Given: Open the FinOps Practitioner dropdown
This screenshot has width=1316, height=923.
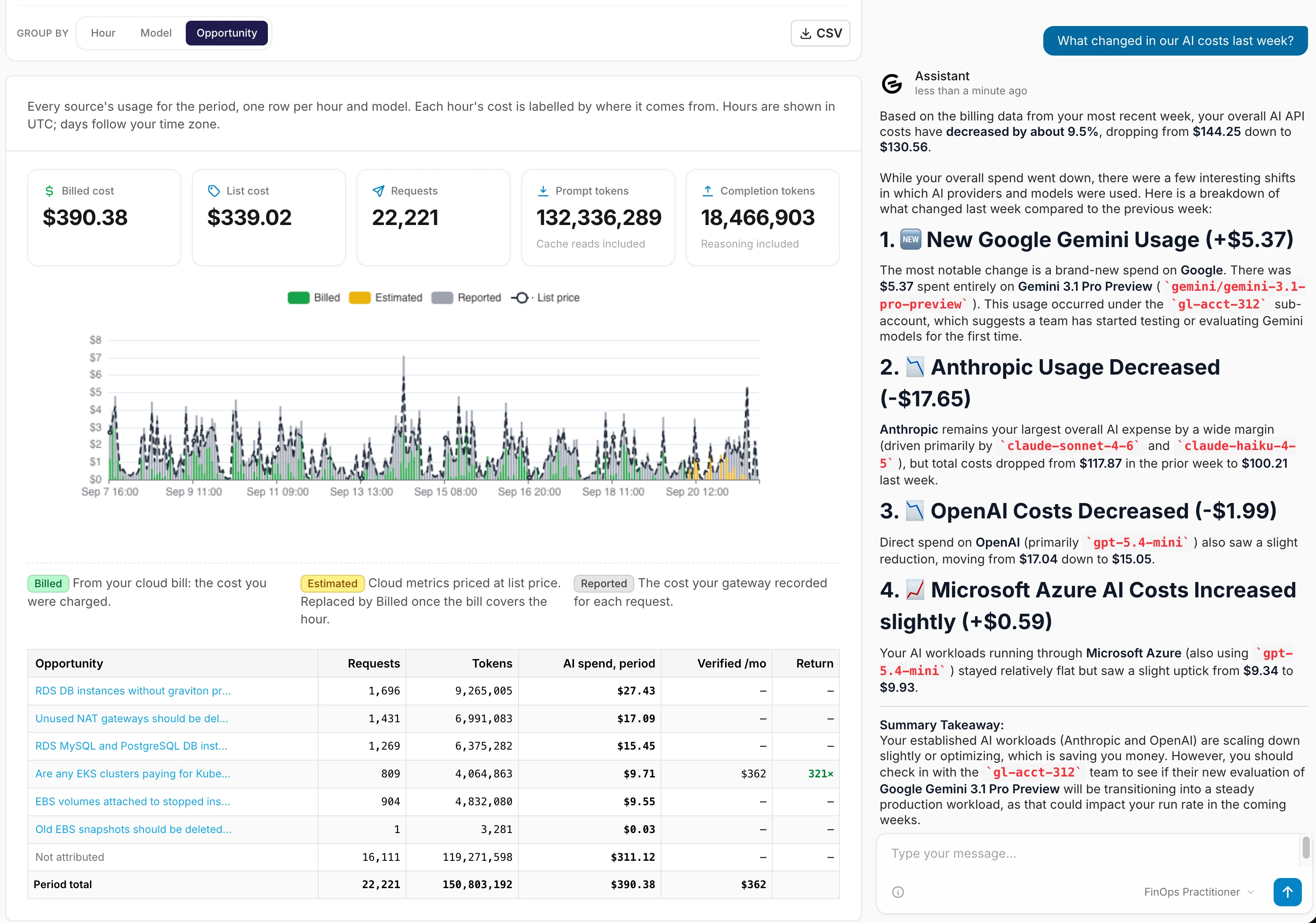Looking at the screenshot, I should pyautogui.click(x=1199, y=892).
